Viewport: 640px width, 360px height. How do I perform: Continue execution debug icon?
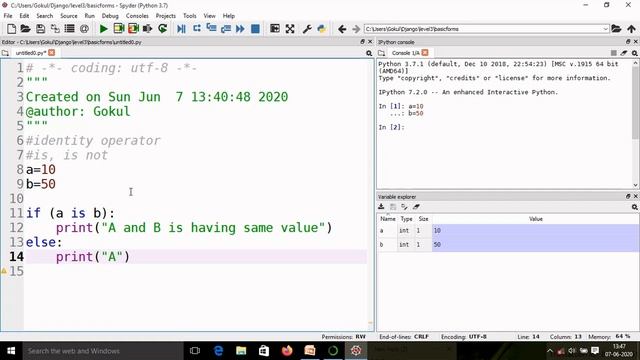240,29
